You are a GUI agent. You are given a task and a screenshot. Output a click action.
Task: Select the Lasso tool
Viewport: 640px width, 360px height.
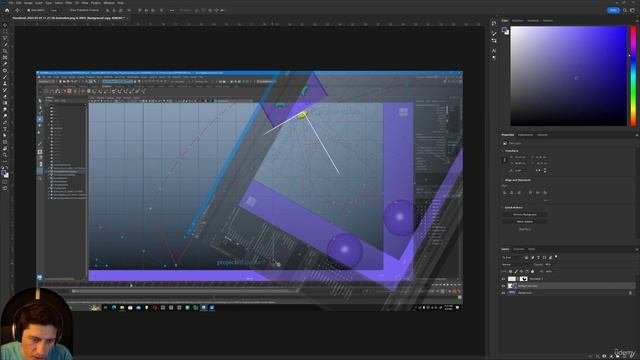[5, 38]
